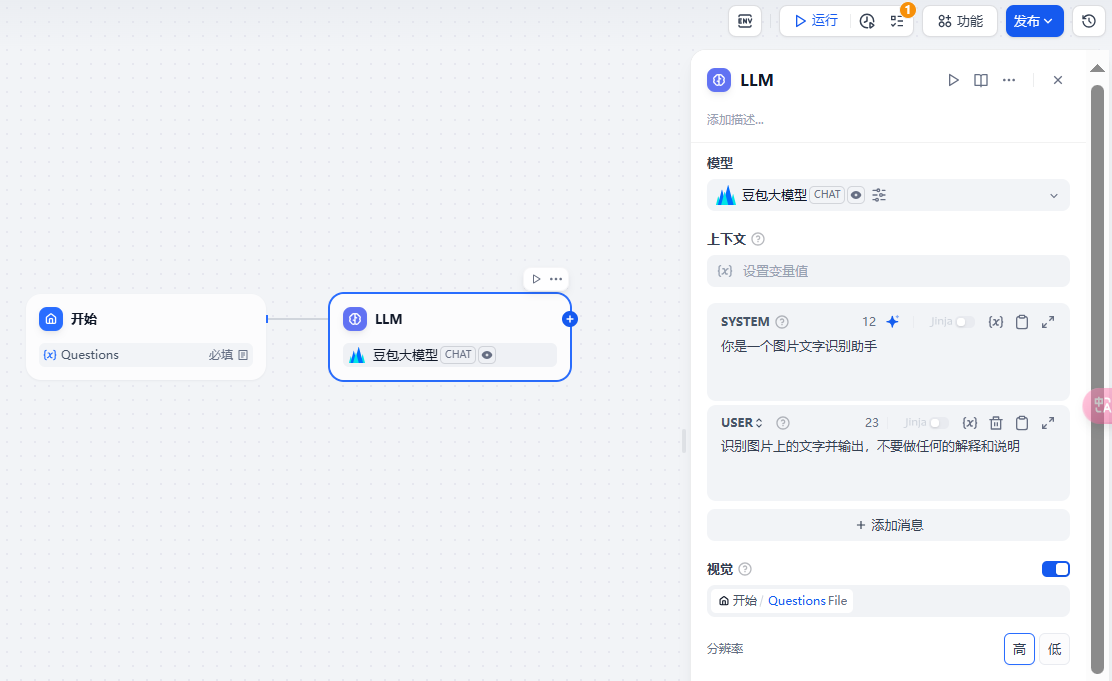Delete the USER message with trash icon
The image size is (1112, 681).
[996, 423]
